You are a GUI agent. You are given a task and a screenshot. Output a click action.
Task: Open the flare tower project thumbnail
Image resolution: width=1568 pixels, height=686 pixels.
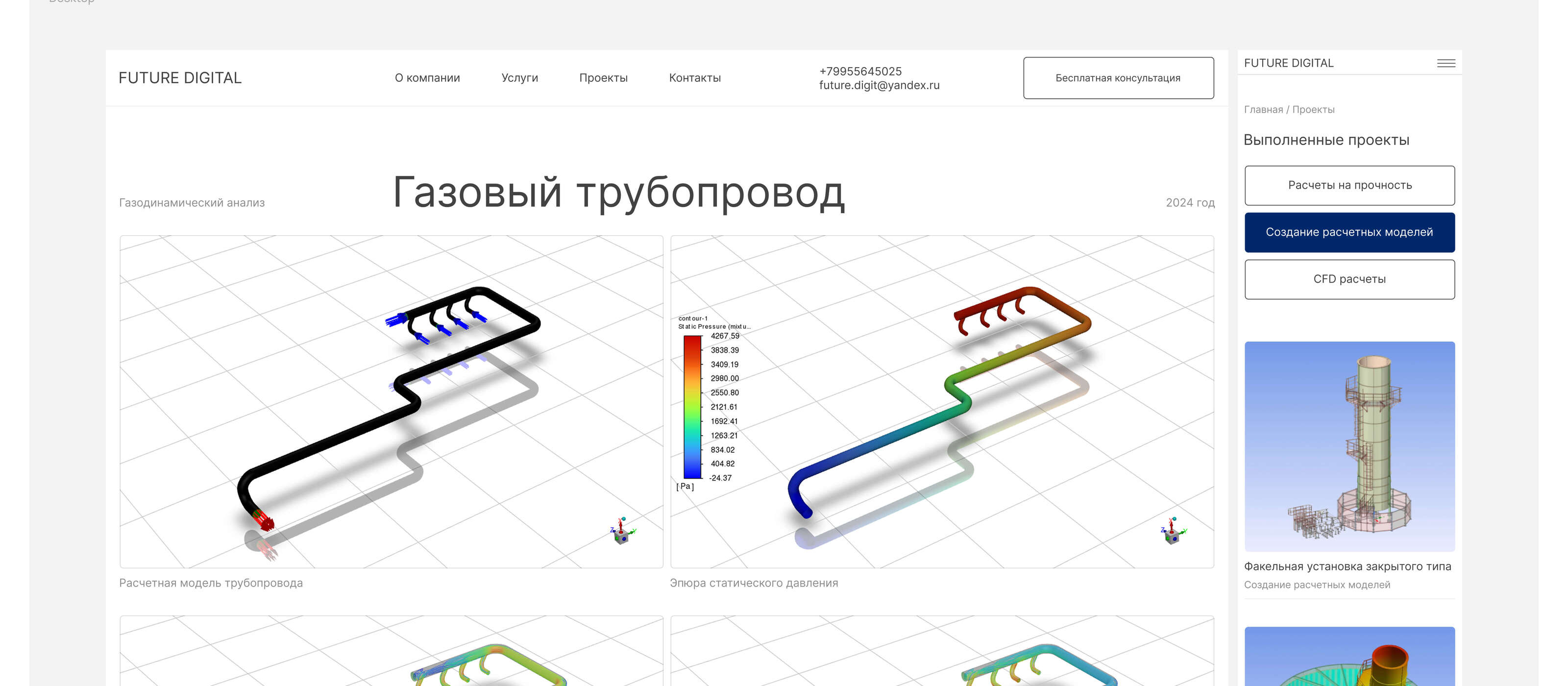(x=1349, y=446)
